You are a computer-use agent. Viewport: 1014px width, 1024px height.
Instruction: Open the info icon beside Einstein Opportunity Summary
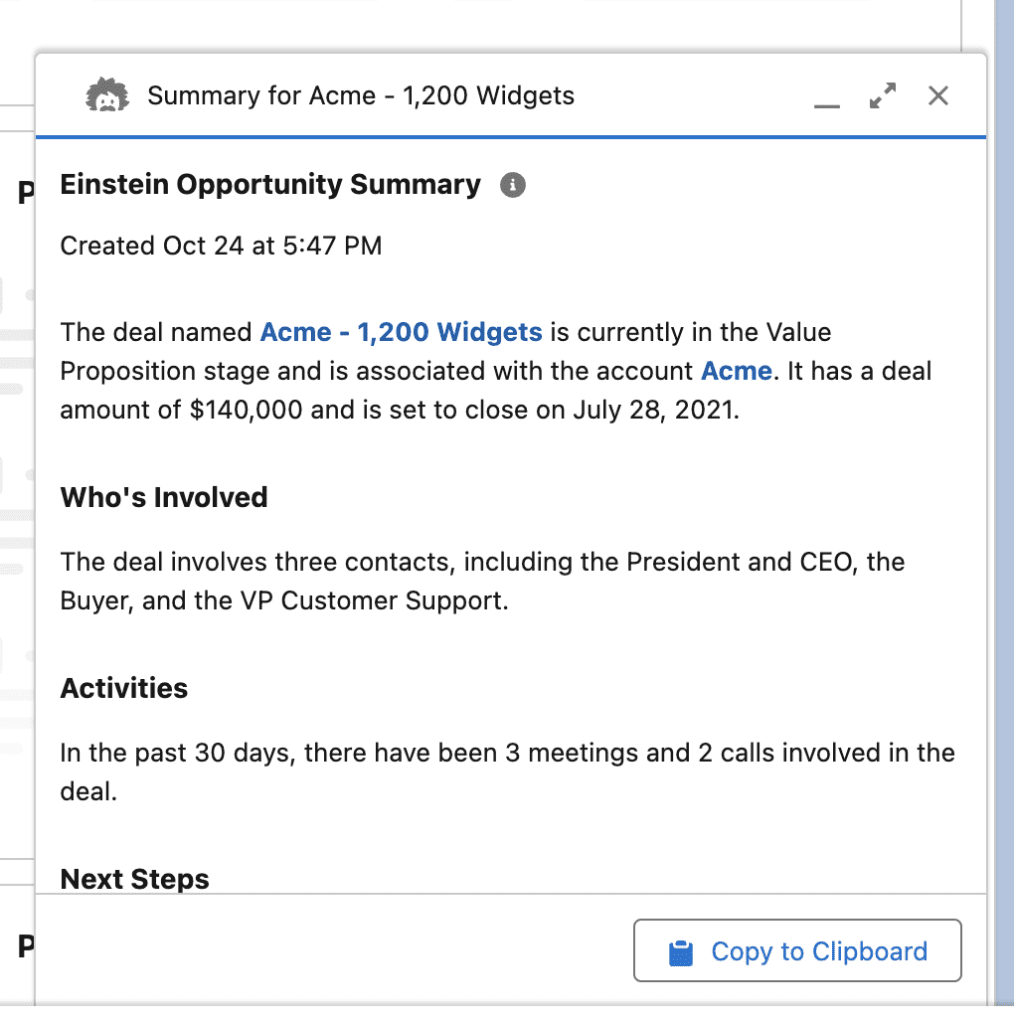(x=512, y=185)
